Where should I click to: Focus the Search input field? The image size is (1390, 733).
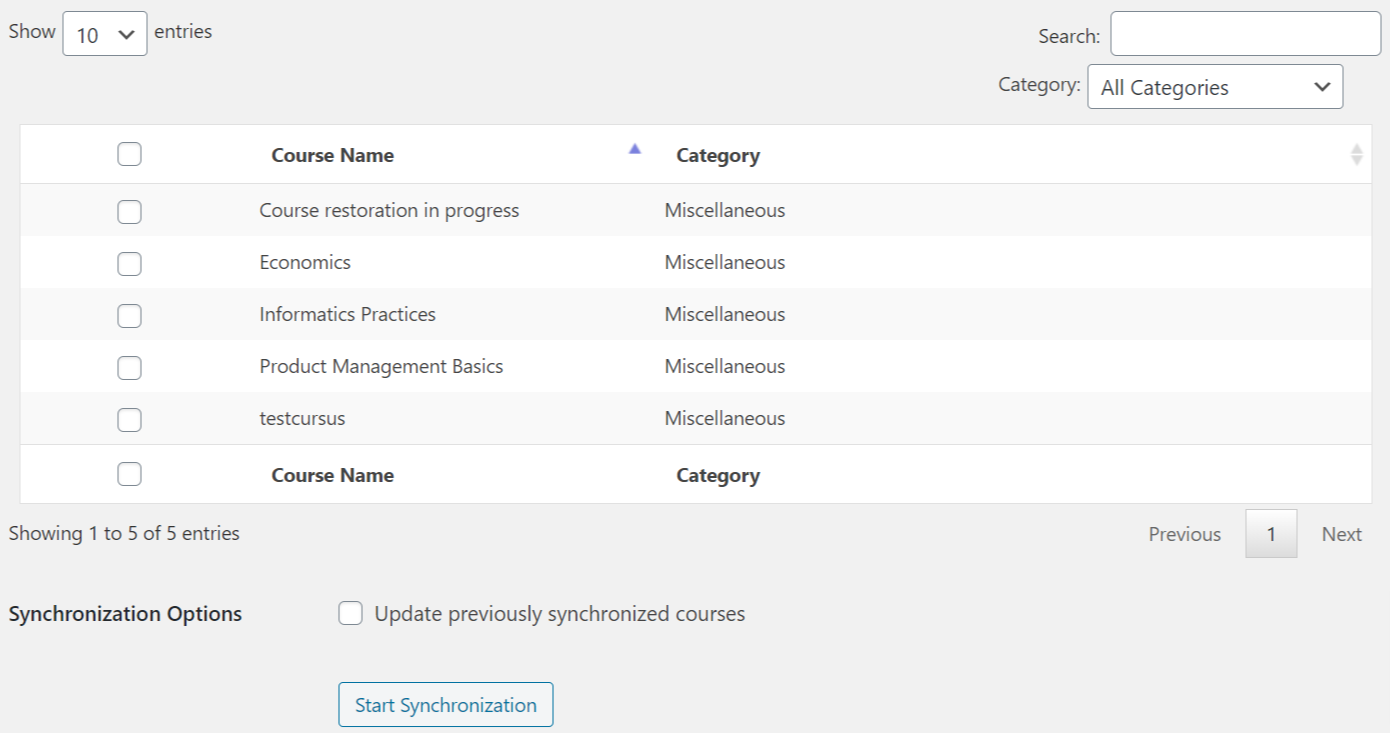pos(1245,34)
